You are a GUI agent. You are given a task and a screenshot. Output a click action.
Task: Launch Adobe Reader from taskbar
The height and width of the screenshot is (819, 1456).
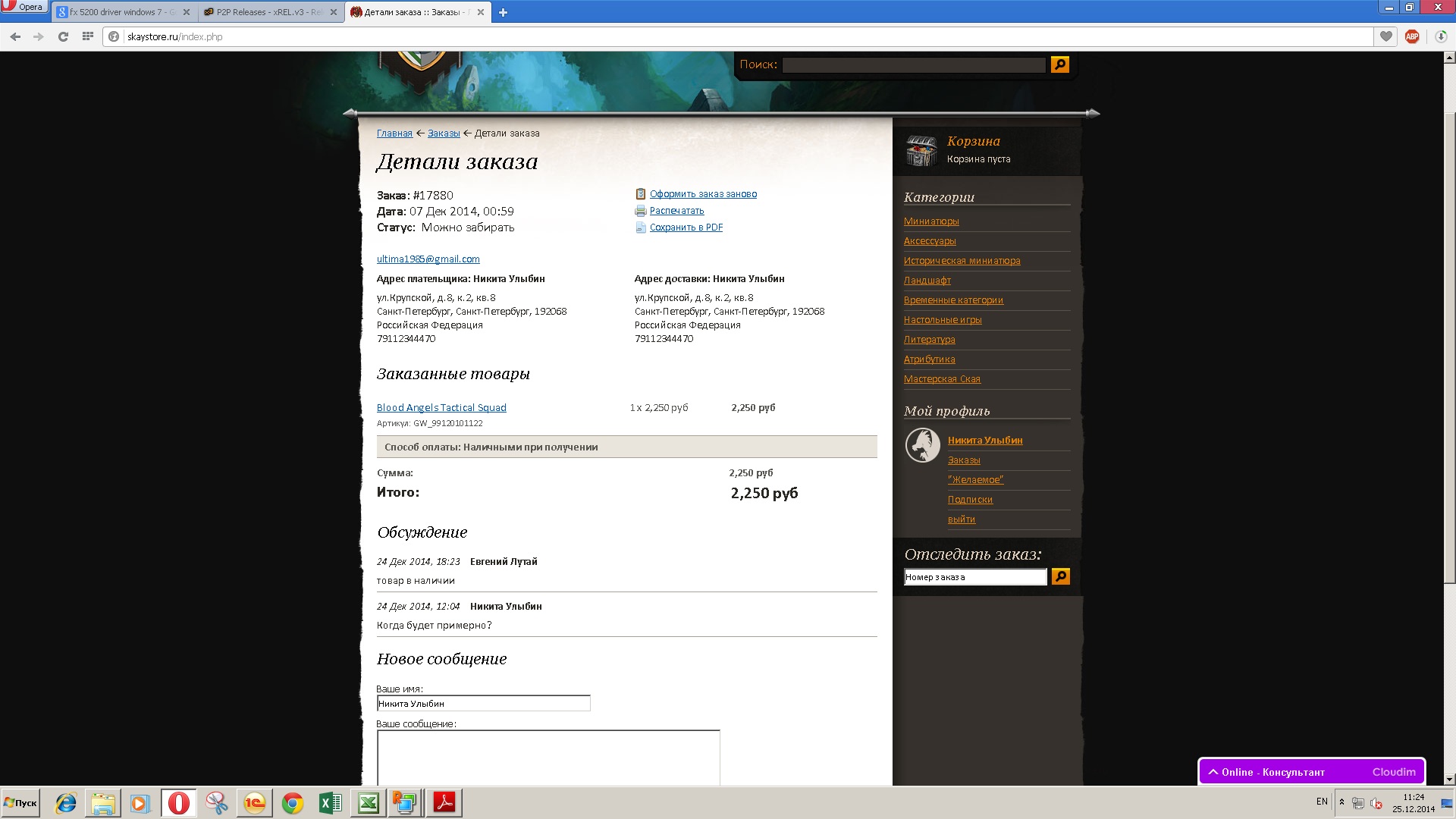click(x=444, y=803)
